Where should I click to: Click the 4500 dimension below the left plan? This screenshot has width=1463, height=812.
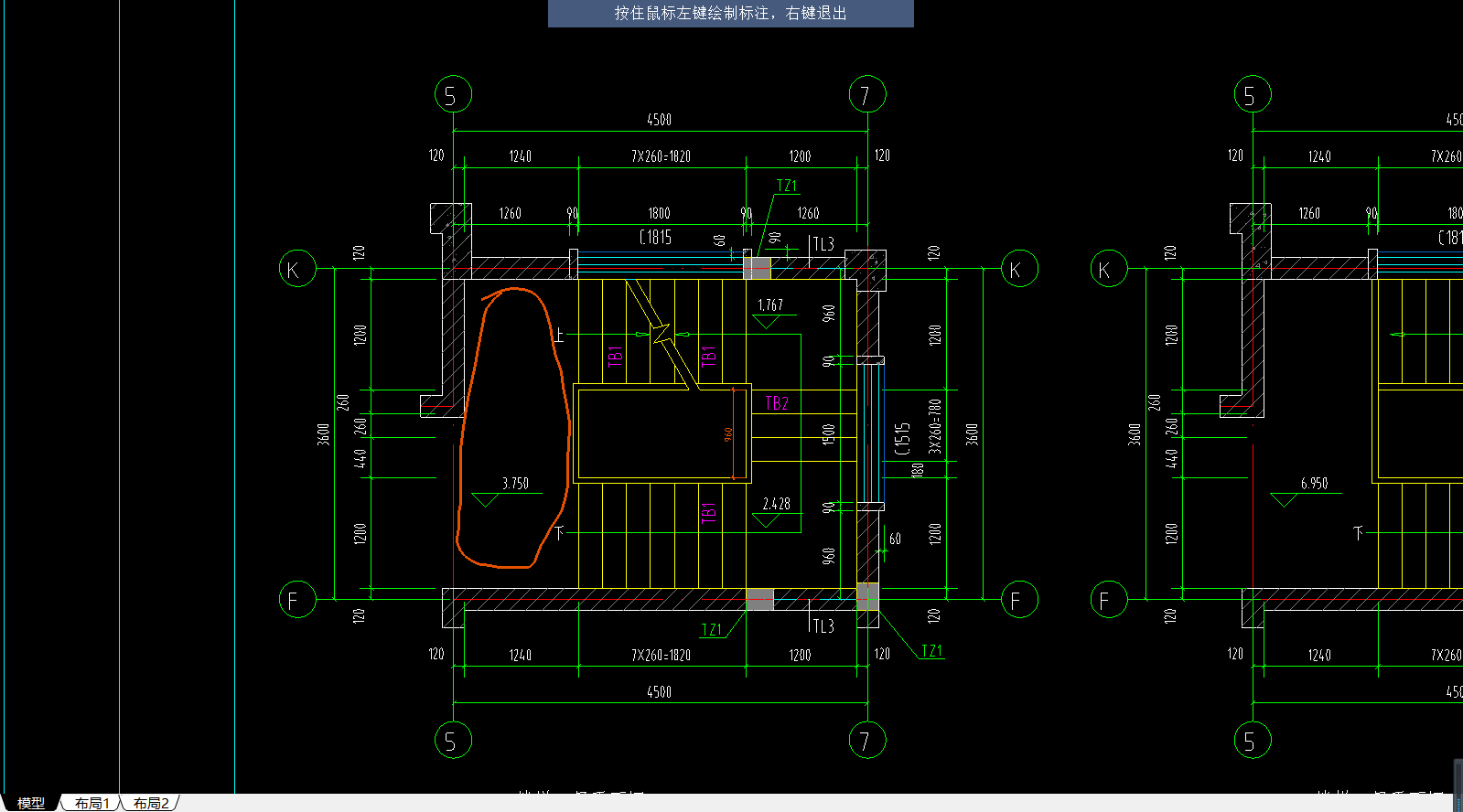click(659, 692)
